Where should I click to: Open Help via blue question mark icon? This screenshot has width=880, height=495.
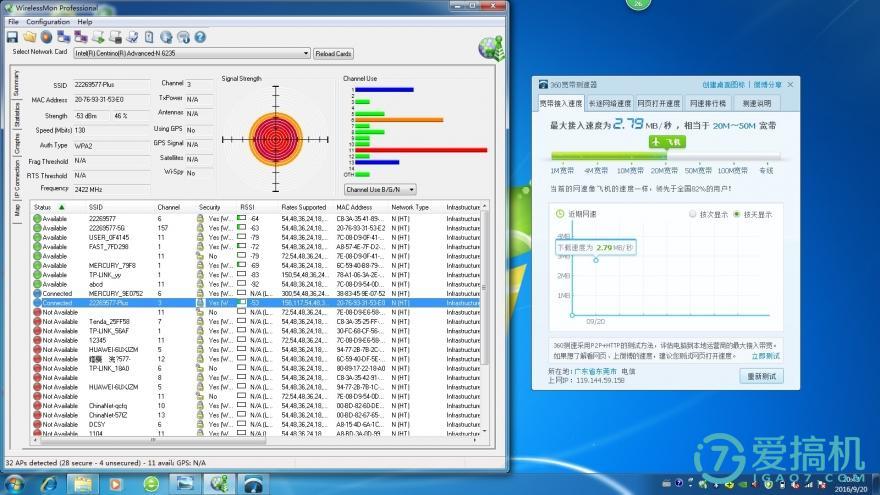[200, 37]
